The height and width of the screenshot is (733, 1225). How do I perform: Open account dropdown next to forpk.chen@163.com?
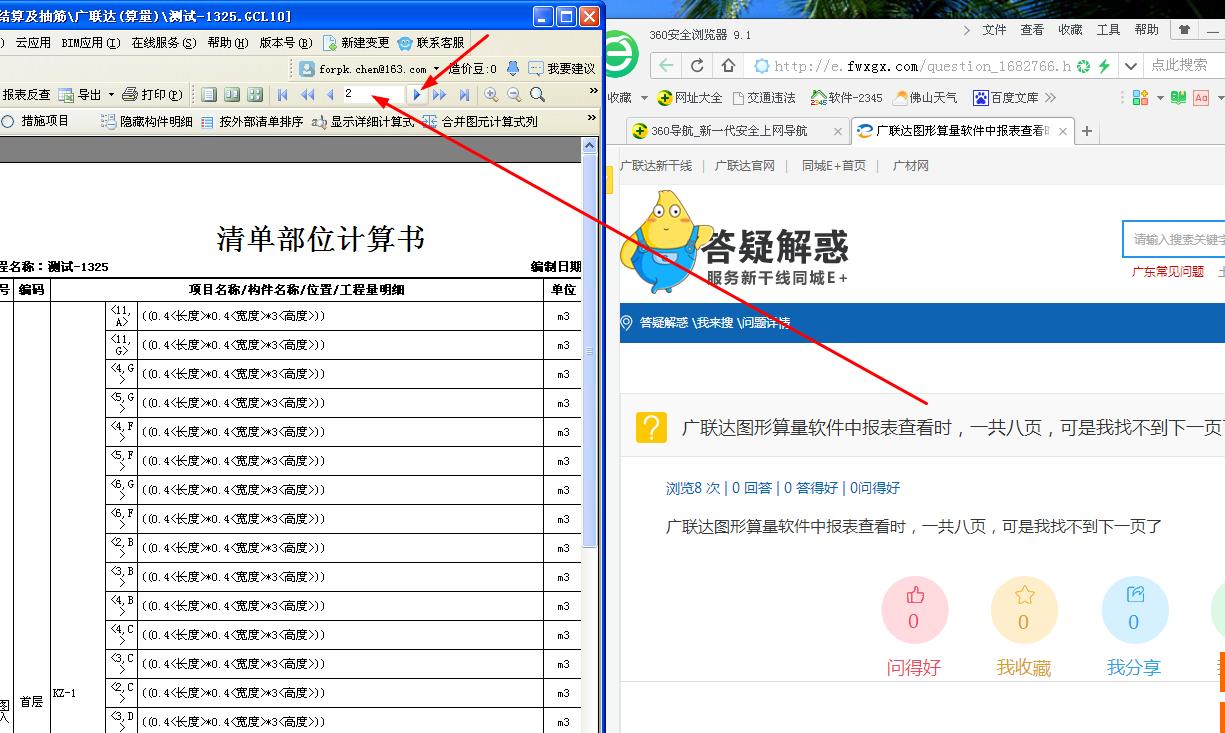pyautogui.click(x=437, y=69)
